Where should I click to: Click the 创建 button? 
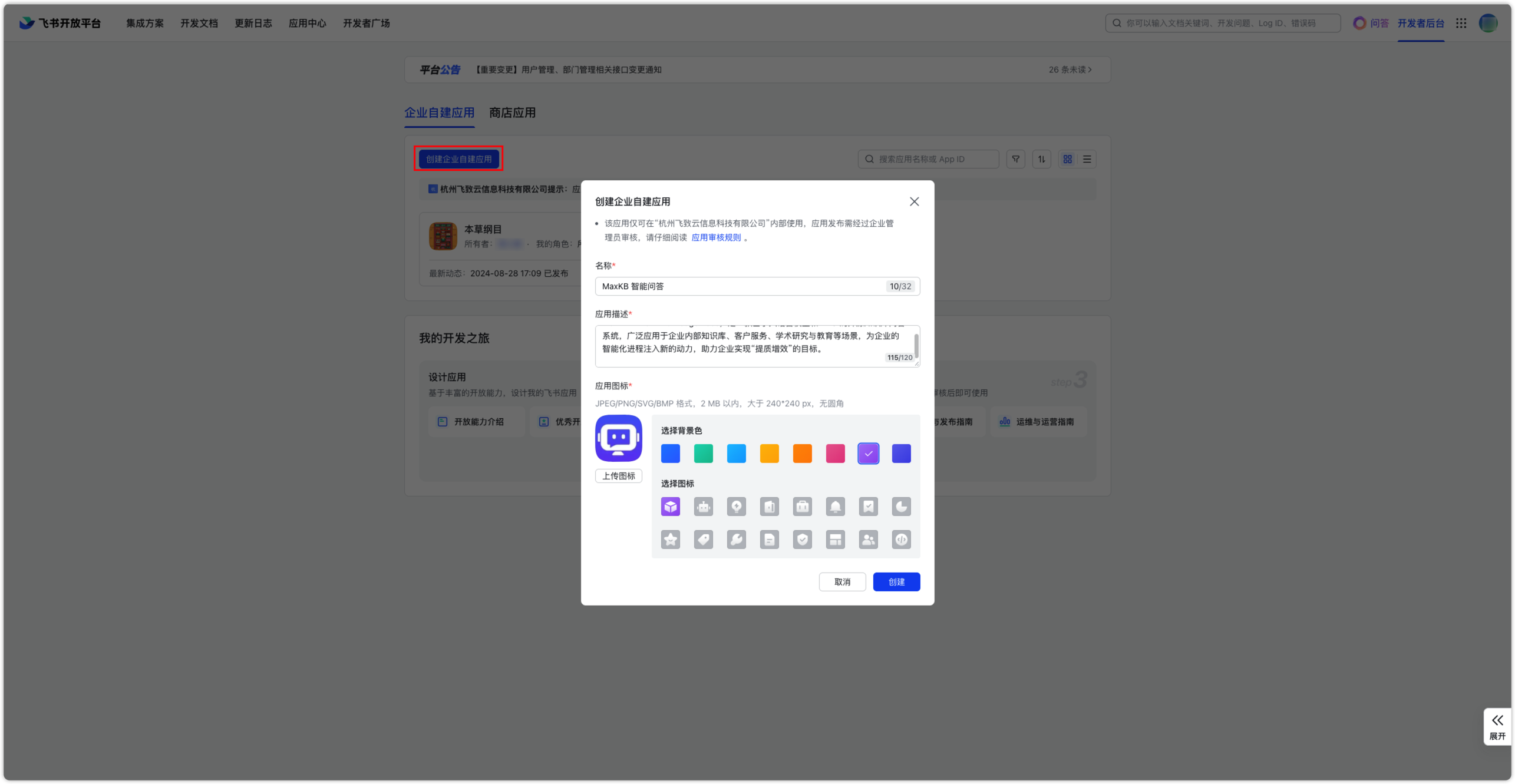[x=896, y=582]
